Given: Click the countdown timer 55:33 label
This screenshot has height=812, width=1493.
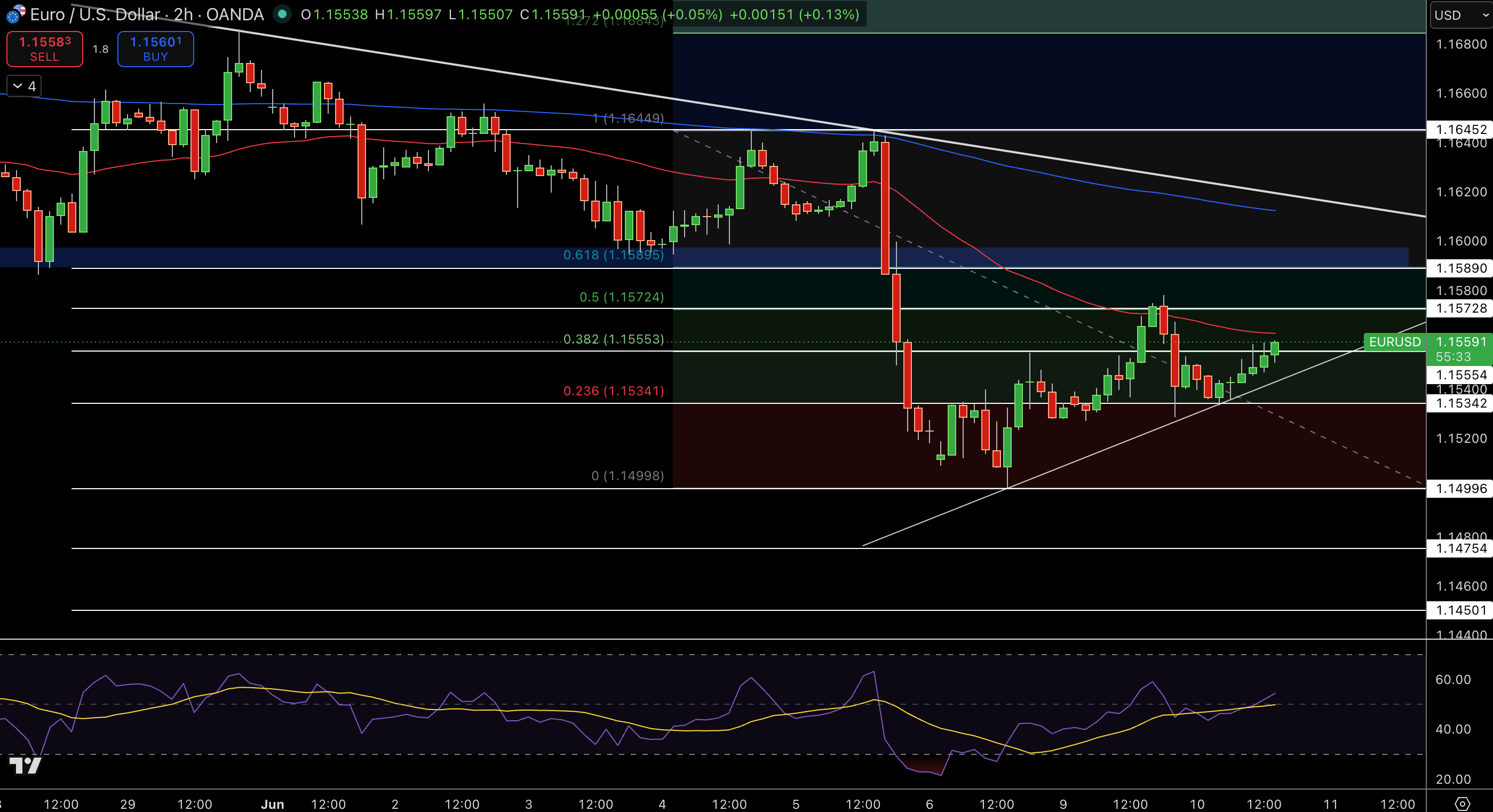Looking at the screenshot, I should 1453,357.
